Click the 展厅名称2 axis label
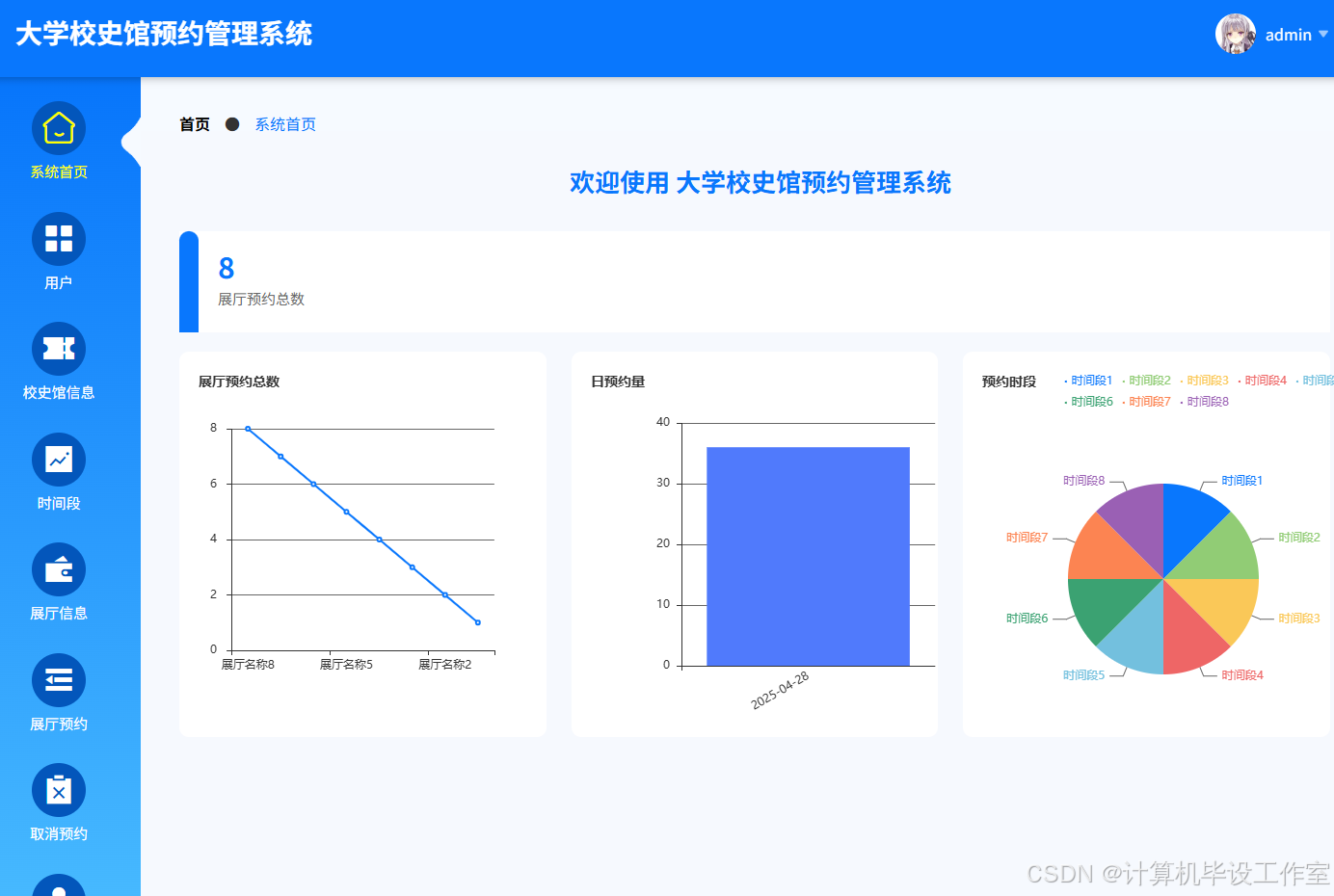1334x896 pixels. pyautogui.click(x=444, y=665)
